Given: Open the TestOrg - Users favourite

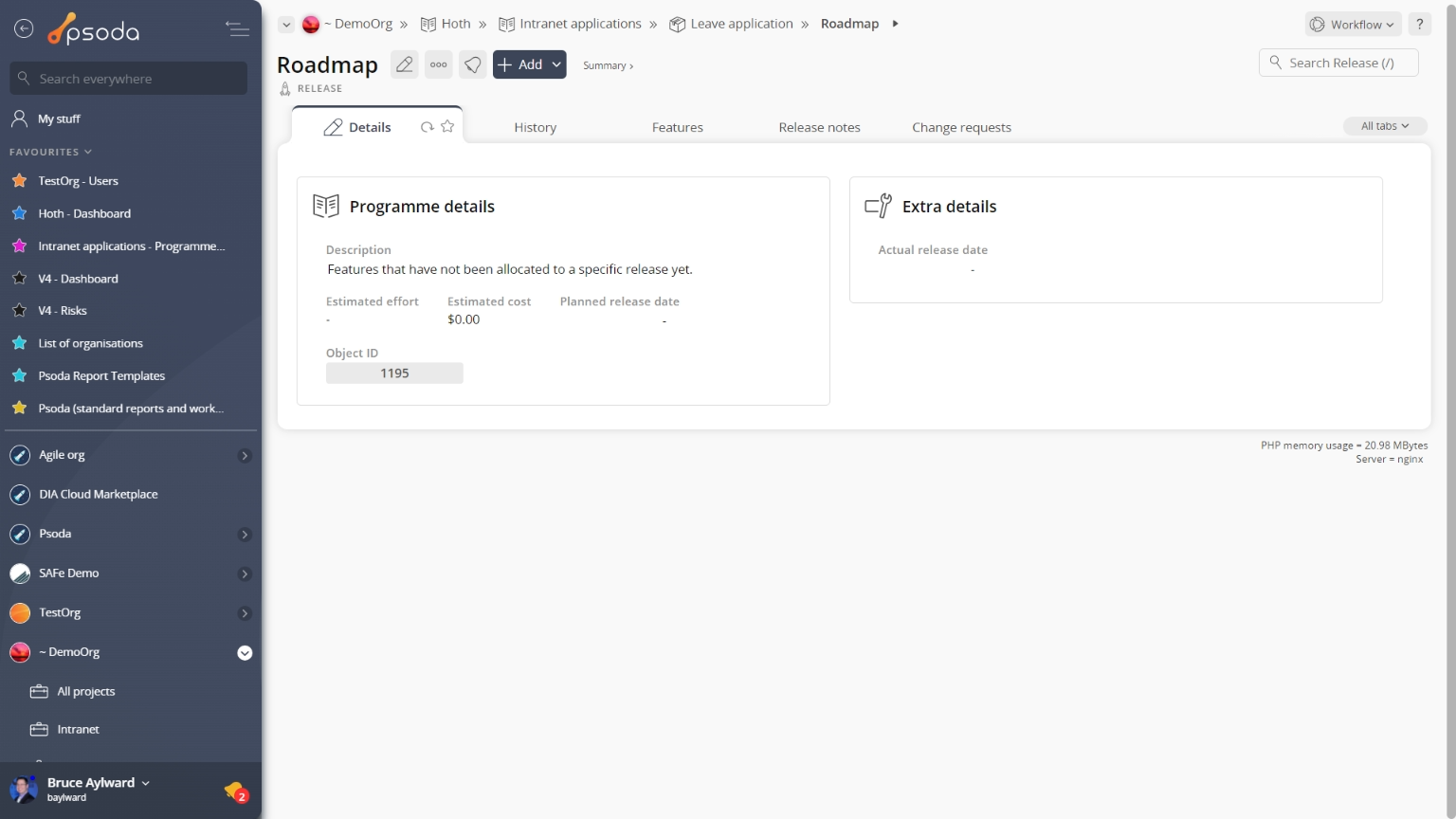Looking at the screenshot, I should pyautogui.click(x=78, y=181).
